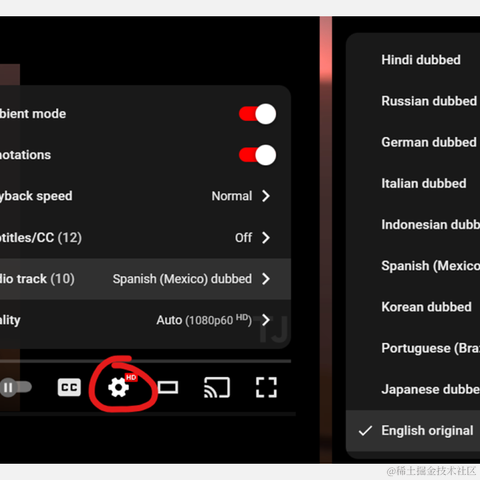Choose Spanish (Mexico) in audio track list
The image size is (480, 480).
click(413, 266)
